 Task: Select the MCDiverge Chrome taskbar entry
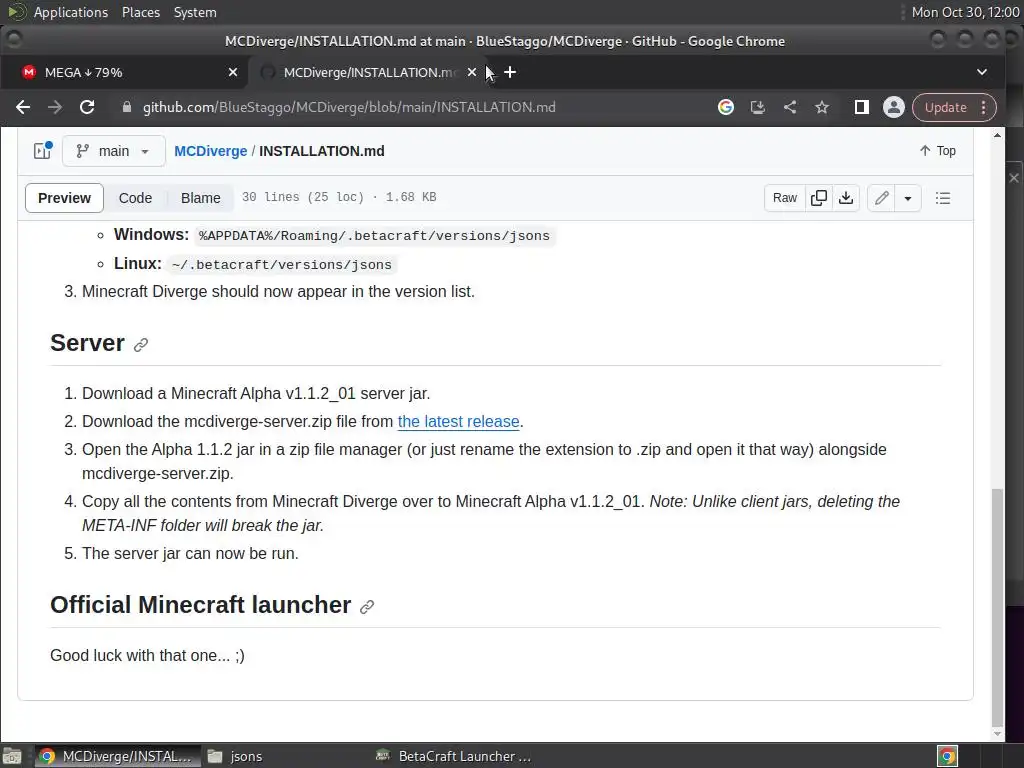coord(116,756)
